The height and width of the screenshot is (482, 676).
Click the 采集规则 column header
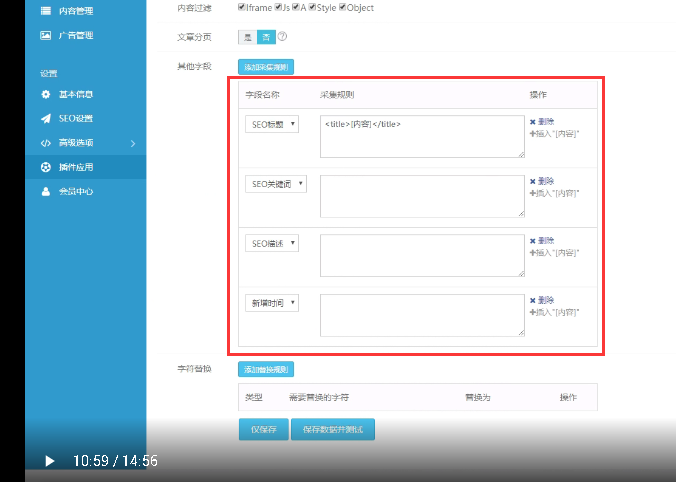(x=337, y=95)
